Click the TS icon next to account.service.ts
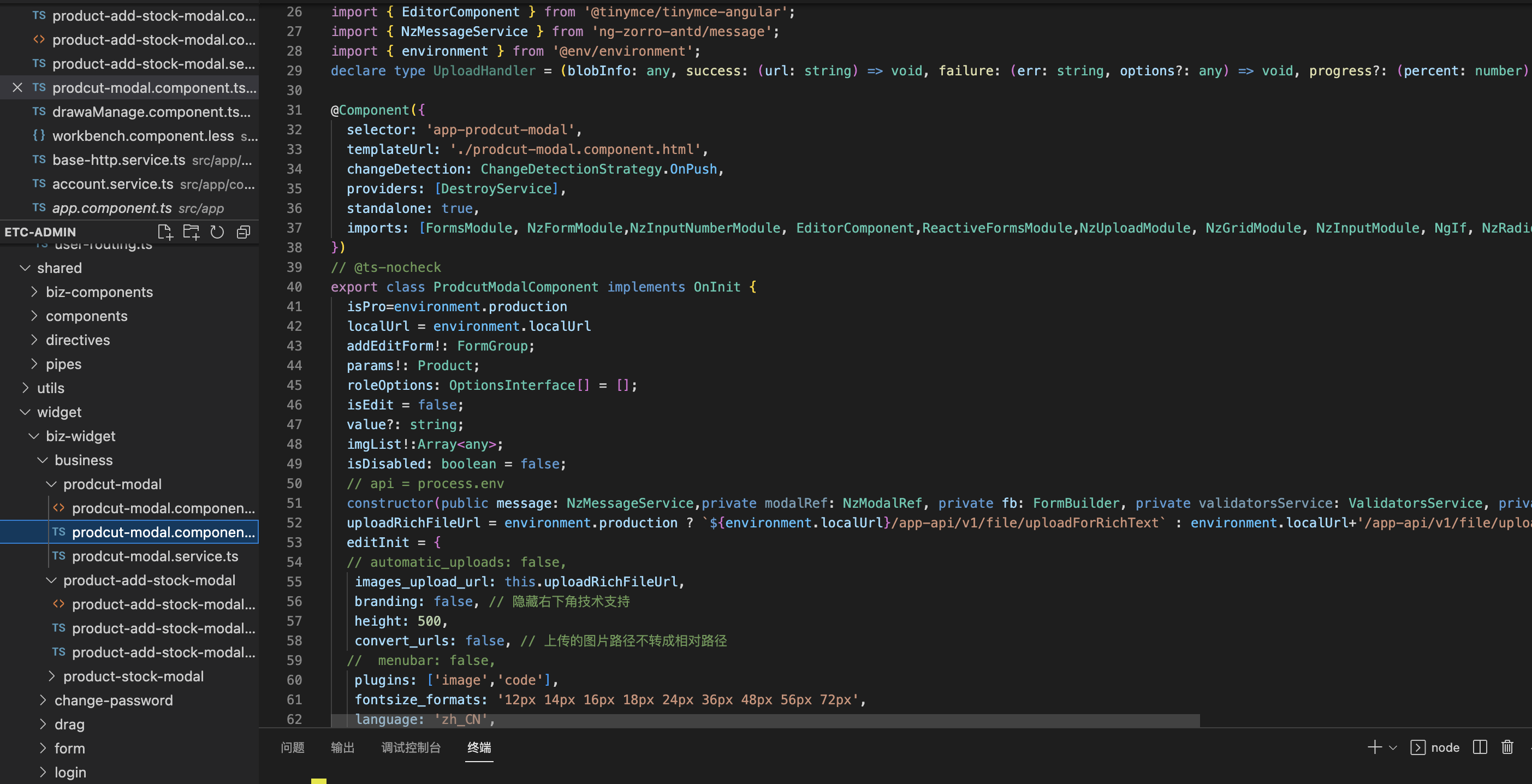Image resolution: width=1532 pixels, height=784 pixels. [x=39, y=184]
